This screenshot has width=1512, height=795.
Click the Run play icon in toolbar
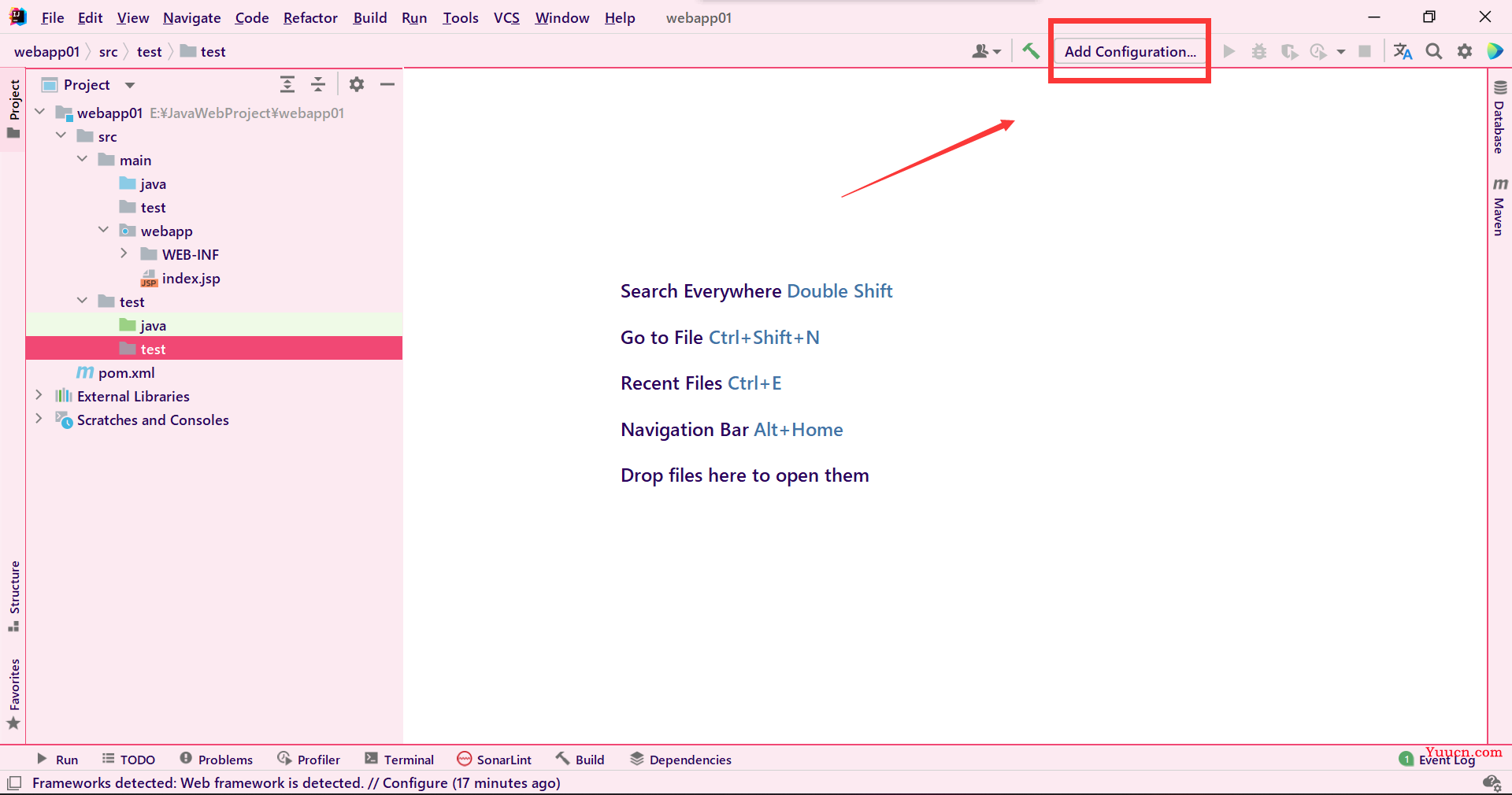click(1228, 51)
